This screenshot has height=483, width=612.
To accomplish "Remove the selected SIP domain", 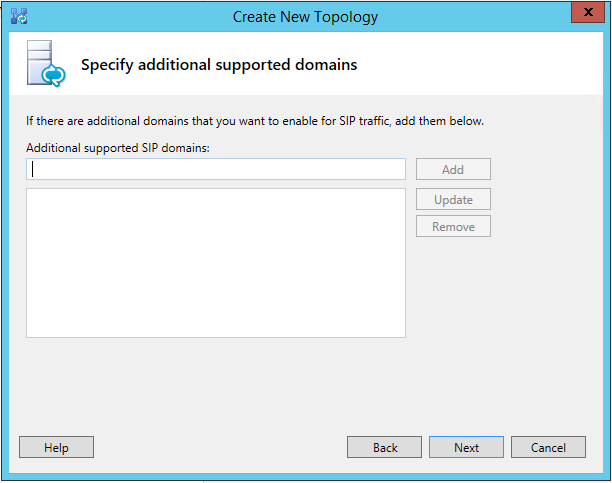I will [453, 226].
